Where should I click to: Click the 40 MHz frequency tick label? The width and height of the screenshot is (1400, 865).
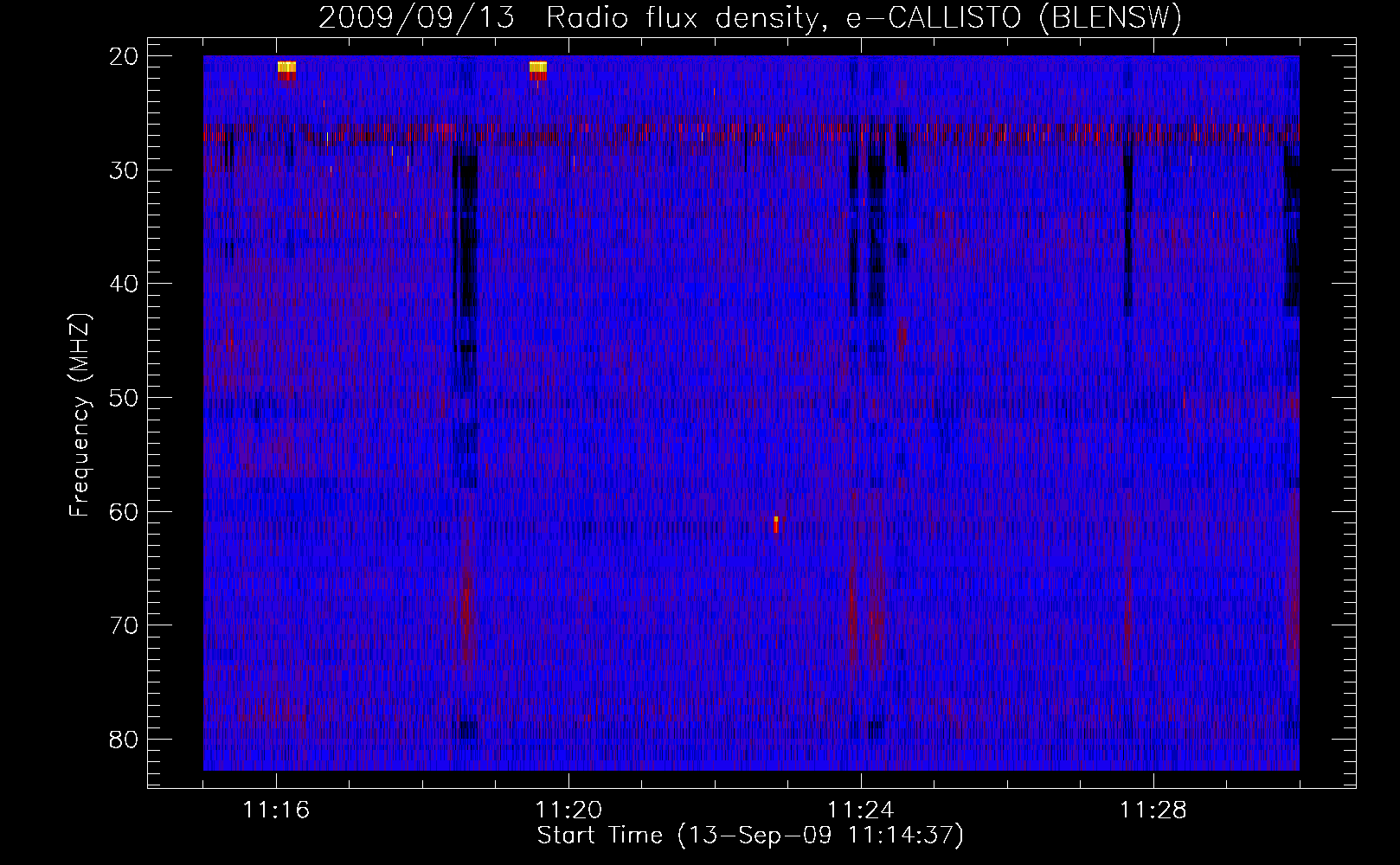click(124, 284)
